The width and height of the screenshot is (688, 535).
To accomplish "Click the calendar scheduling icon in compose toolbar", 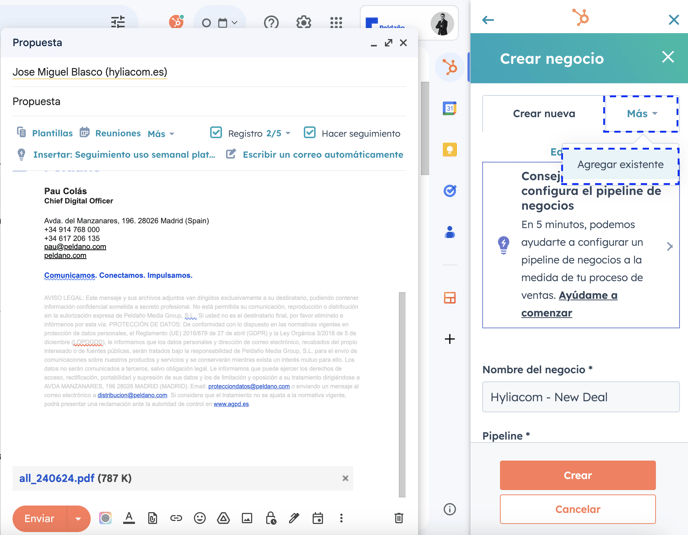I will tap(318, 518).
